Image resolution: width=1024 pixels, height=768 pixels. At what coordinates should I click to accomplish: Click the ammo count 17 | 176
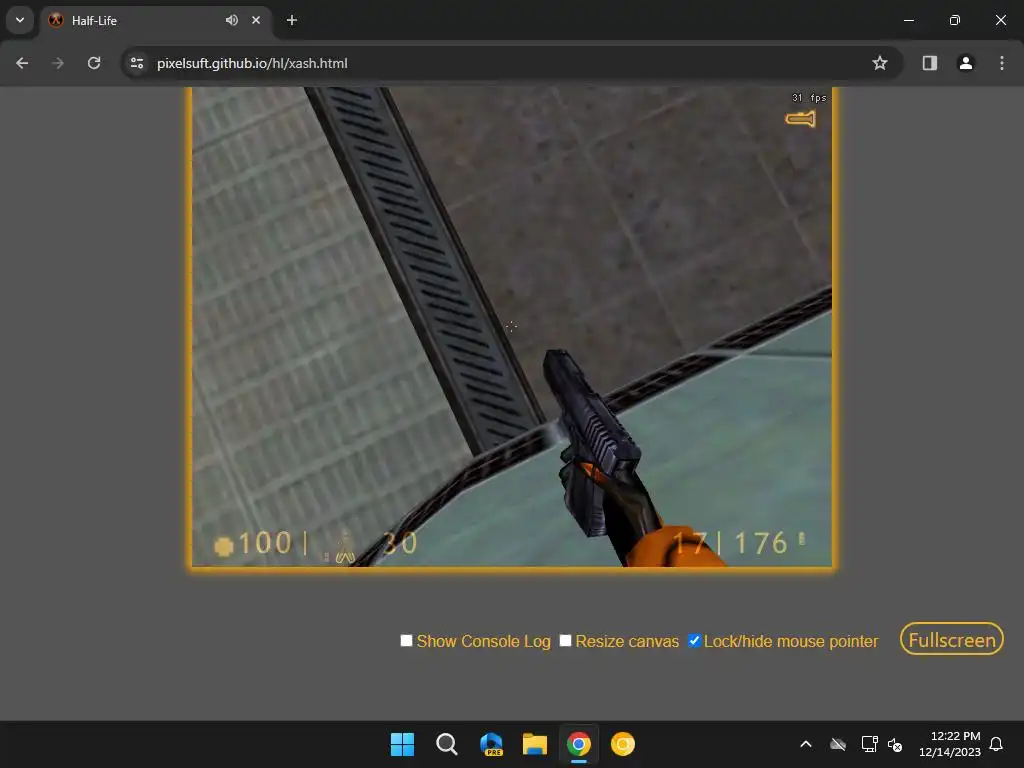tap(730, 543)
